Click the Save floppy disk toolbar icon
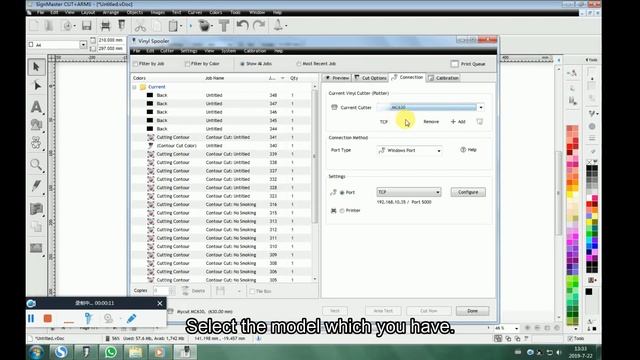This screenshot has height=360, width=640. (87, 26)
